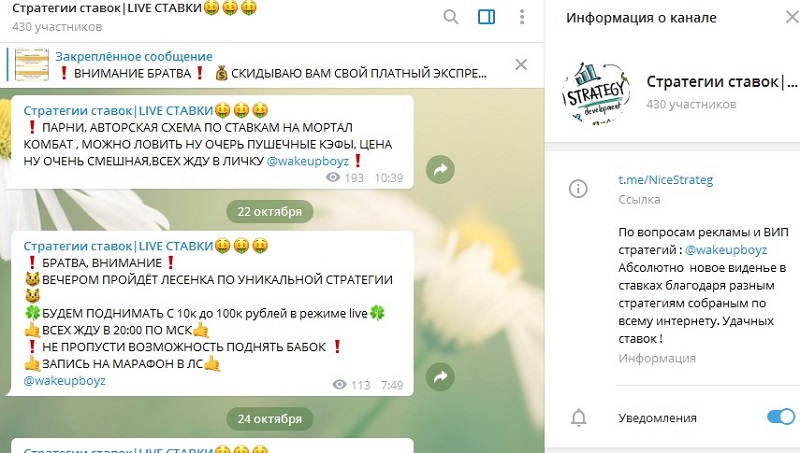The height and width of the screenshot is (453, 800).
Task: Toggle the Уведомления notifications switch
Action: [781, 417]
